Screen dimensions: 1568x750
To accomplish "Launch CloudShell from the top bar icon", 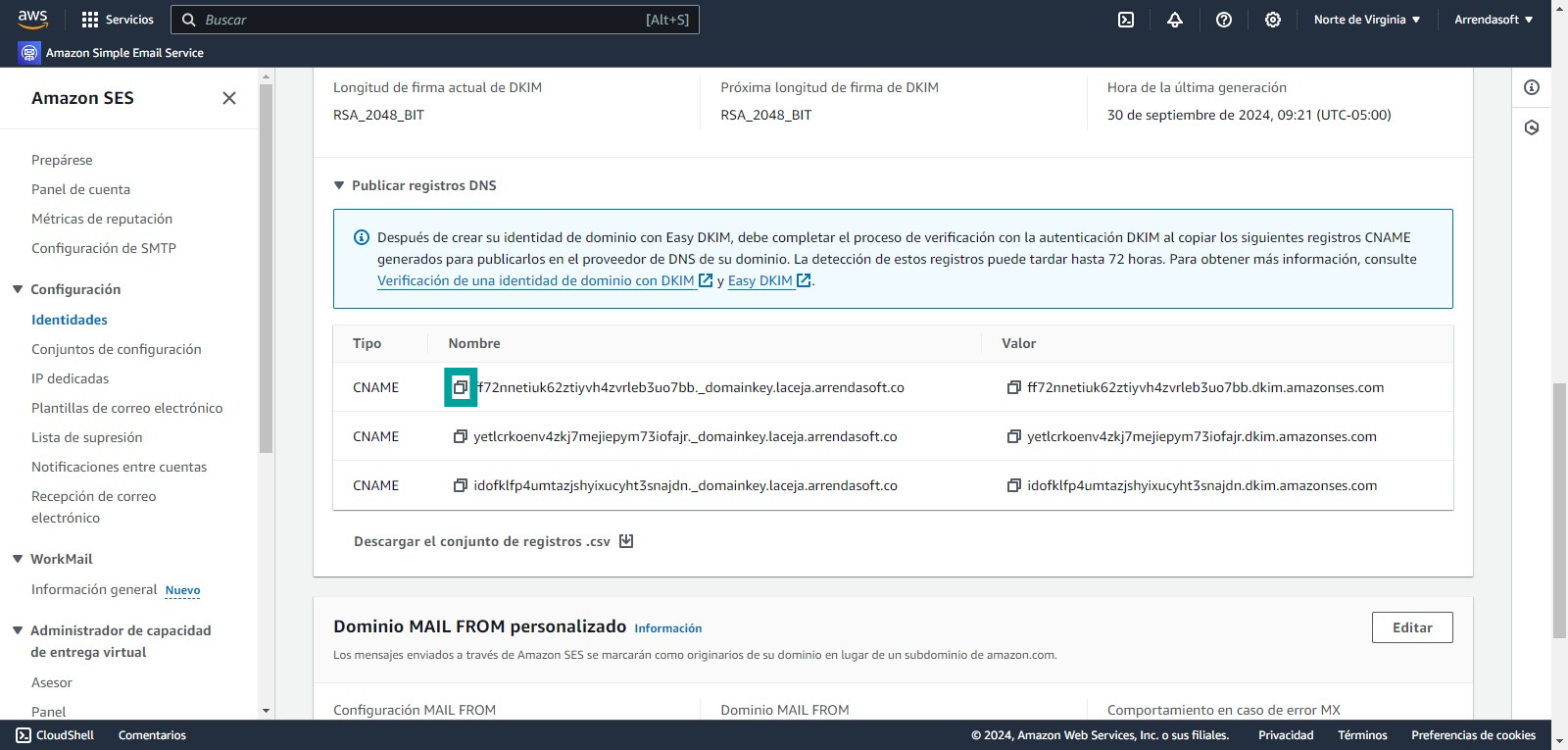I will click(1126, 20).
